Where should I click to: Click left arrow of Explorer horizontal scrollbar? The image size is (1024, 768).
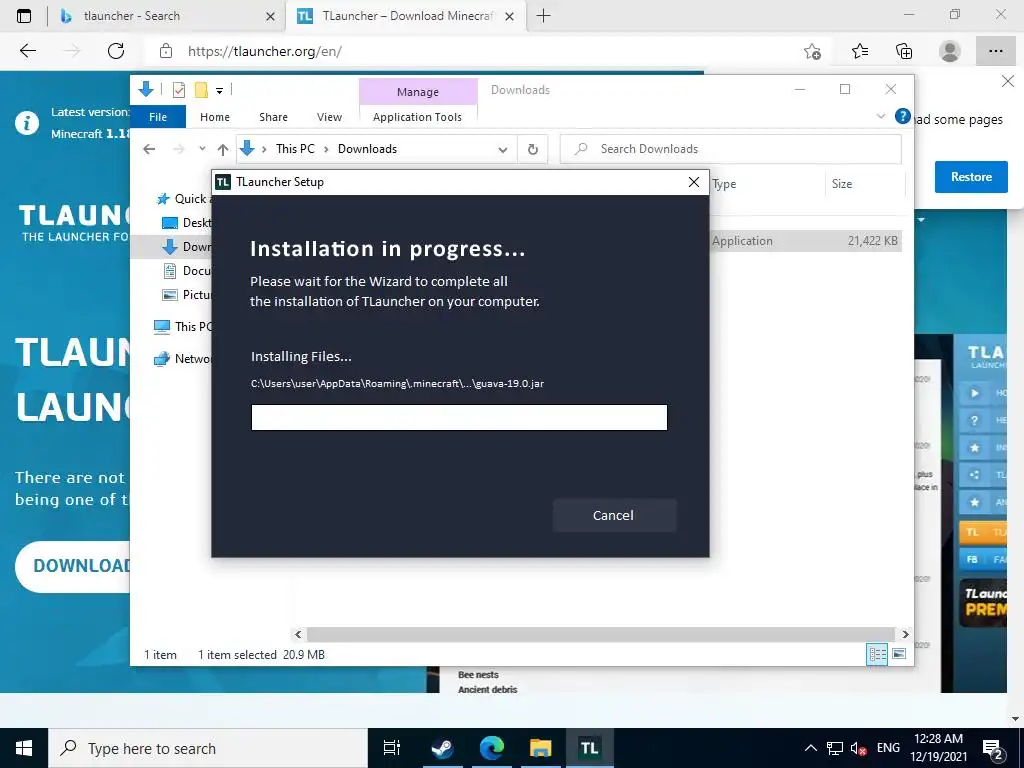tap(298, 634)
